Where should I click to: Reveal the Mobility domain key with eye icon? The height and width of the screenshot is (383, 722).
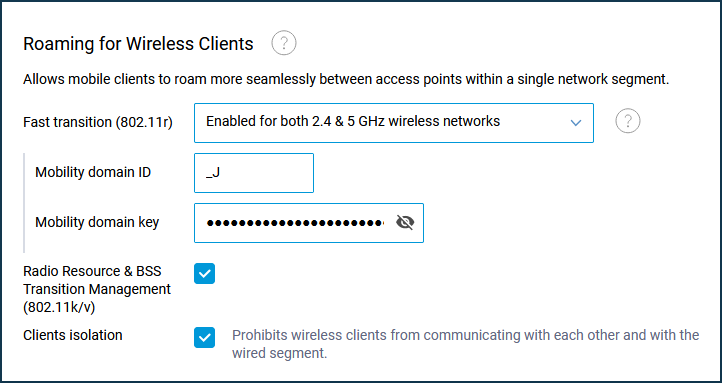pos(405,223)
